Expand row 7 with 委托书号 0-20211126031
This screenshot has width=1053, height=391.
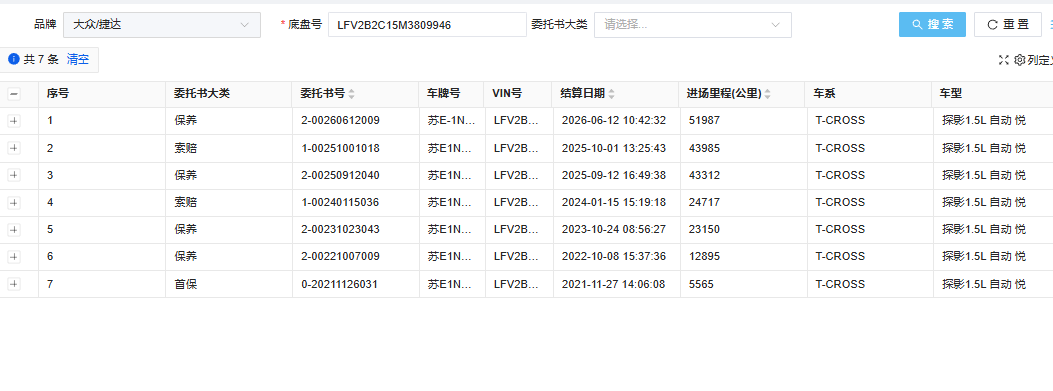(14, 284)
